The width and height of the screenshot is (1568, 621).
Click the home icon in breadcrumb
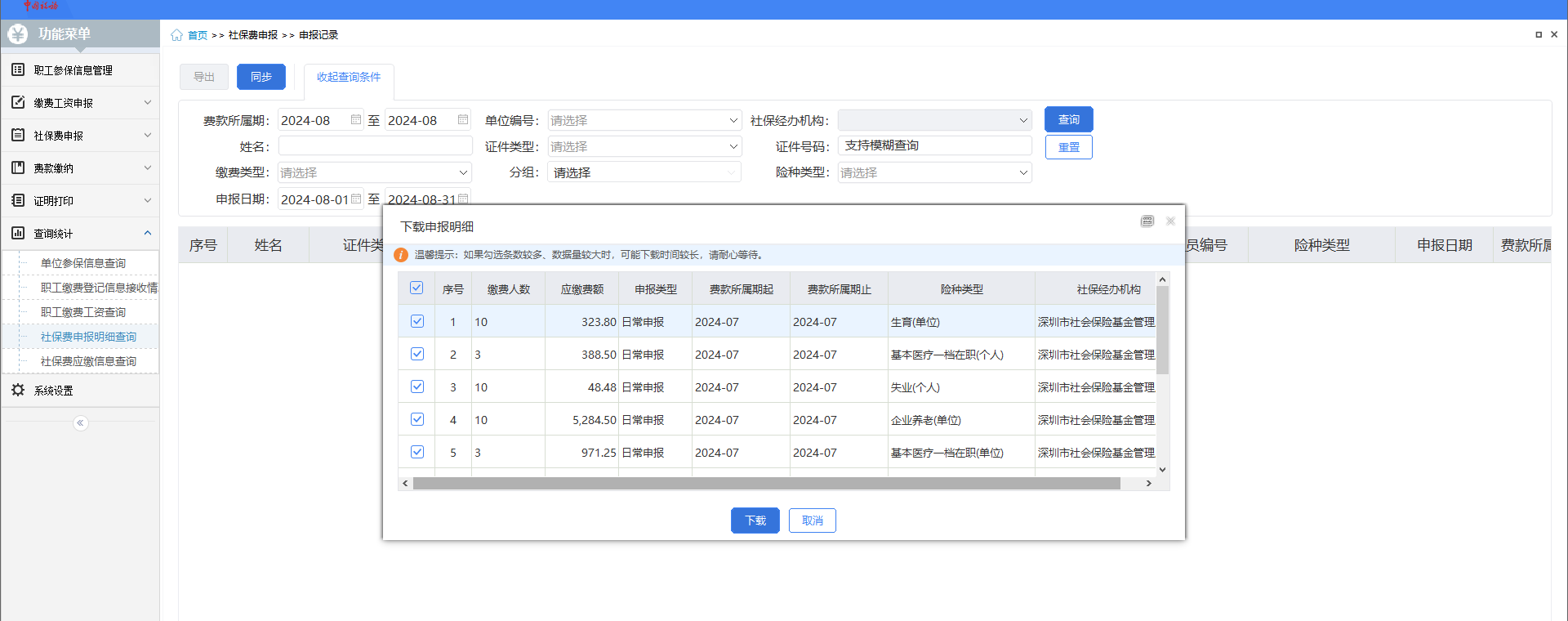(x=176, y=35)
